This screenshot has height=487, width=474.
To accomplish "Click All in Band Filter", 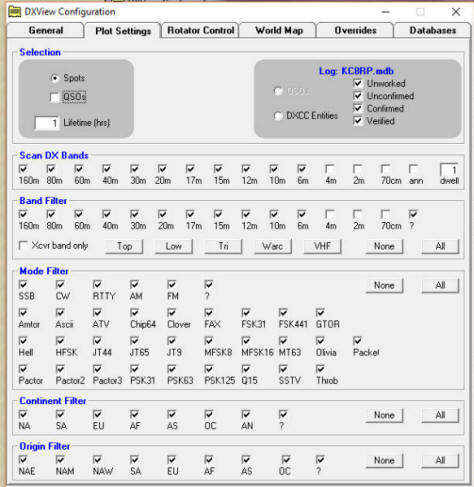I will [x=440, y=246].
